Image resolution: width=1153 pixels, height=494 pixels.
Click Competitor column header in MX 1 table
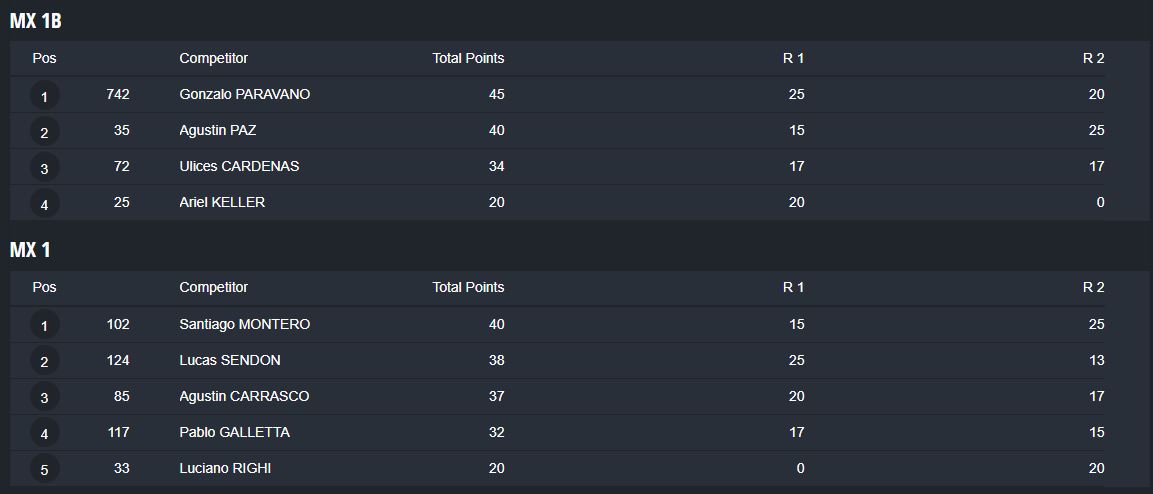tap(213, 287)
